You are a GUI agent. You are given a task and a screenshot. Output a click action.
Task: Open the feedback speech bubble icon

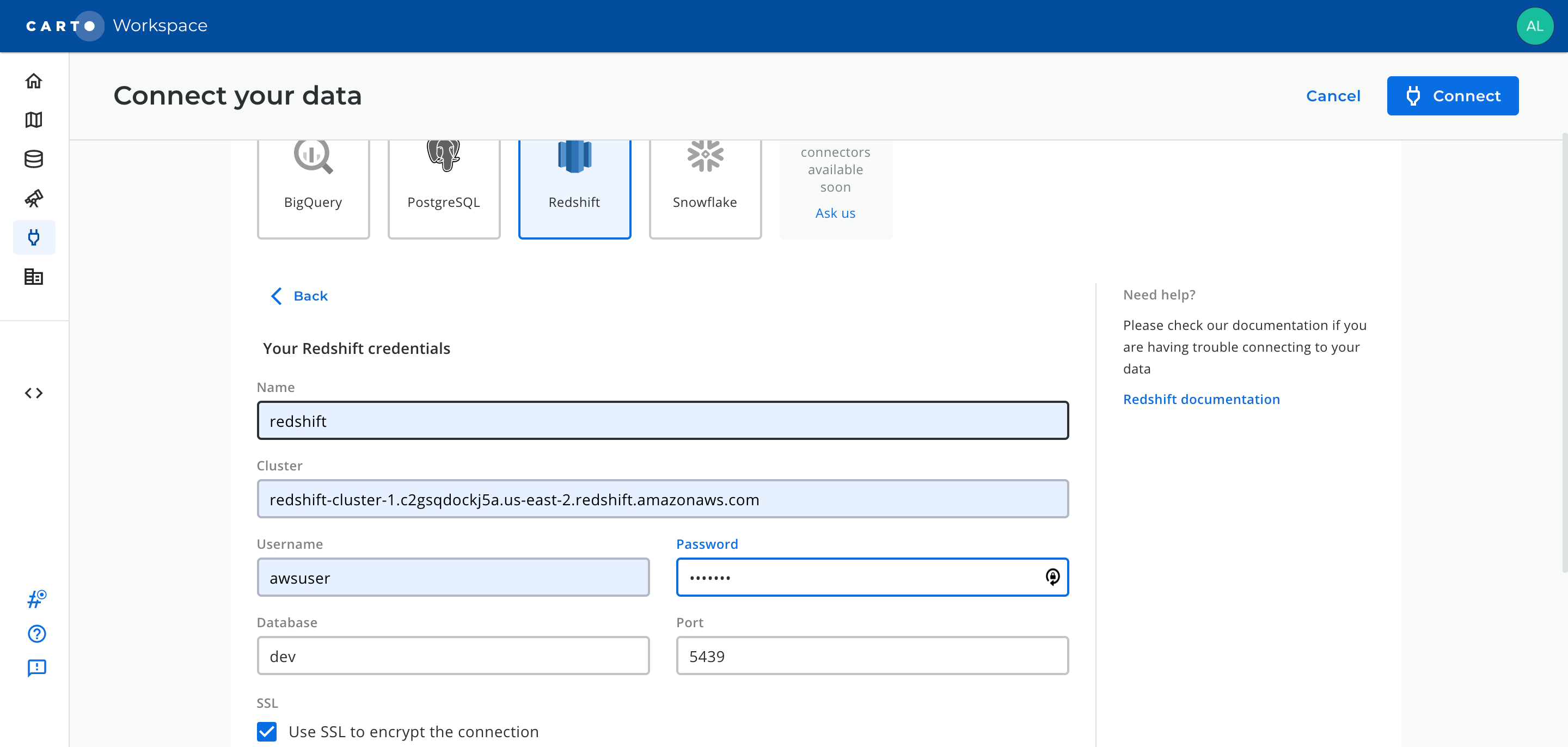[x=36, y=668]
